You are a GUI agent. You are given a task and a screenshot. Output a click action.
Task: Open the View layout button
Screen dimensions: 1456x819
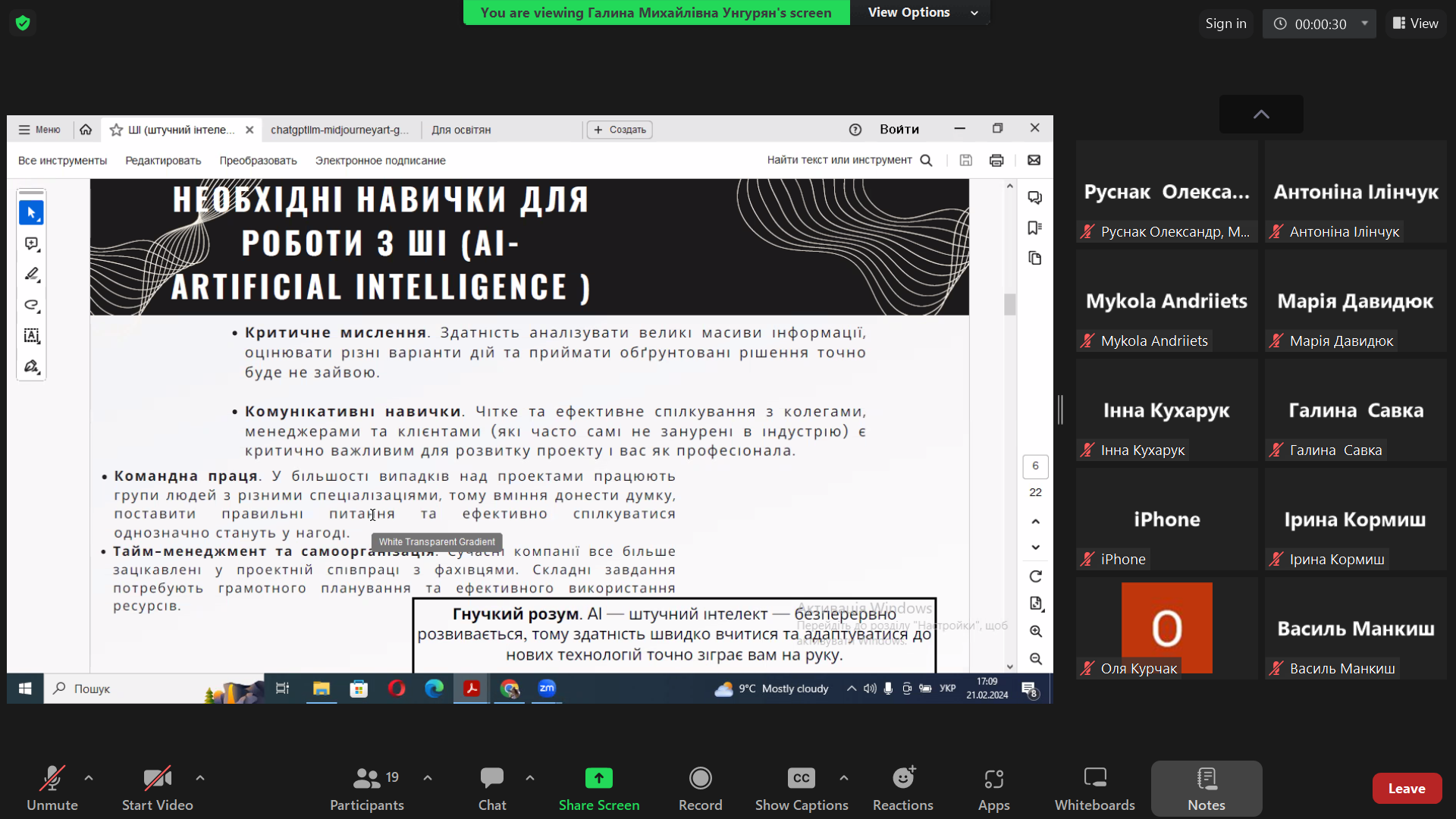(x=1416, y=24)
